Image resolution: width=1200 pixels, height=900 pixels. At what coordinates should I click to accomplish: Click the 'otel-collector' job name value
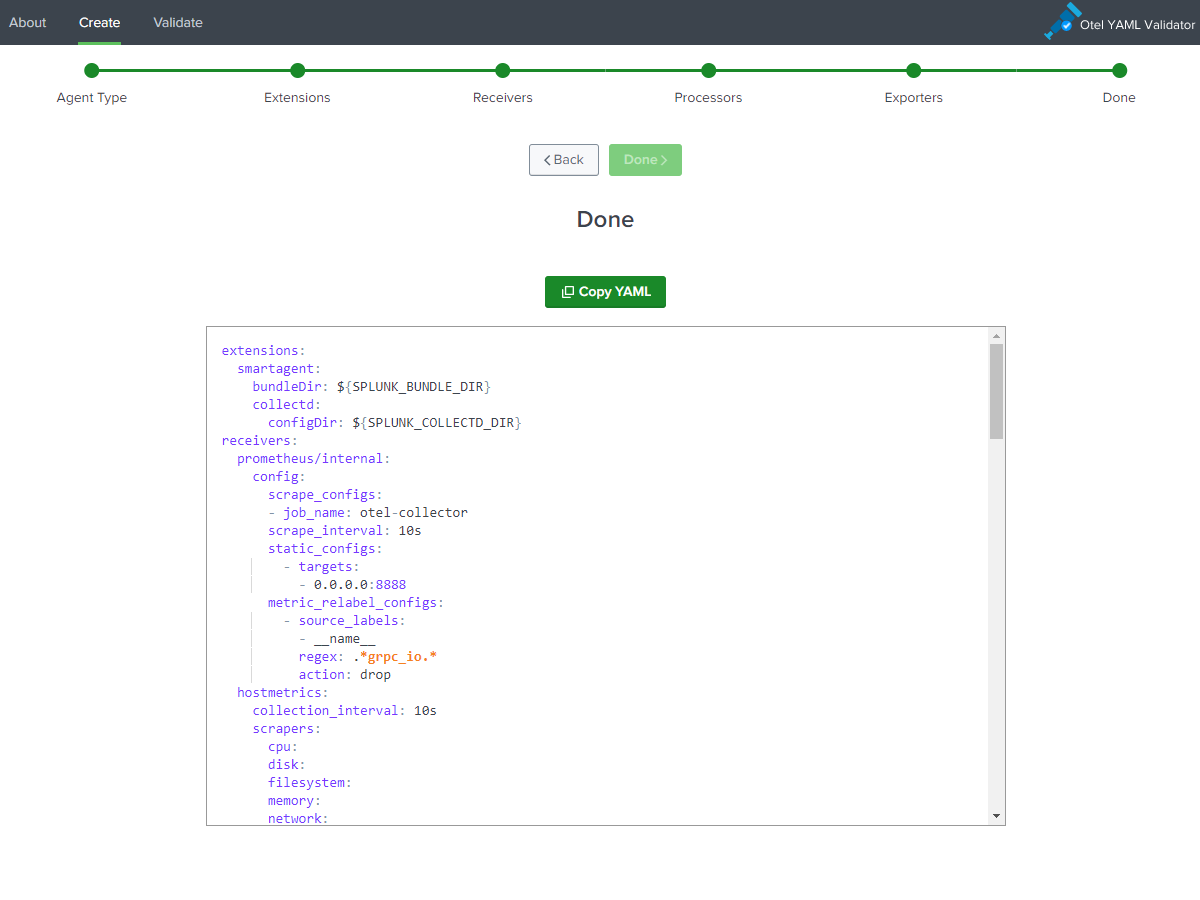click(x=414, y=513)
